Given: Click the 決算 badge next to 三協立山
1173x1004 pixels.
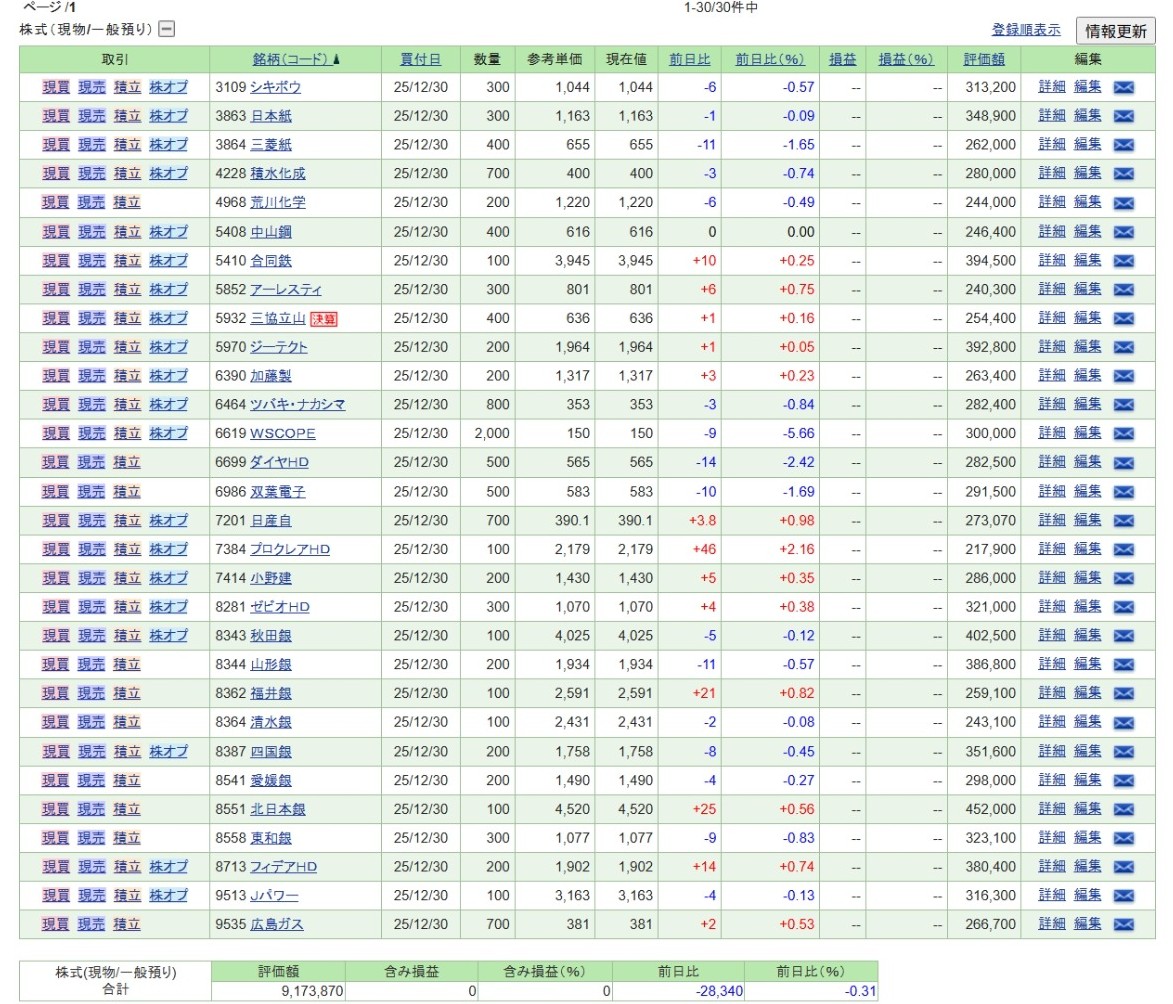Looking at the screenshot, I should tap(324, 319).
